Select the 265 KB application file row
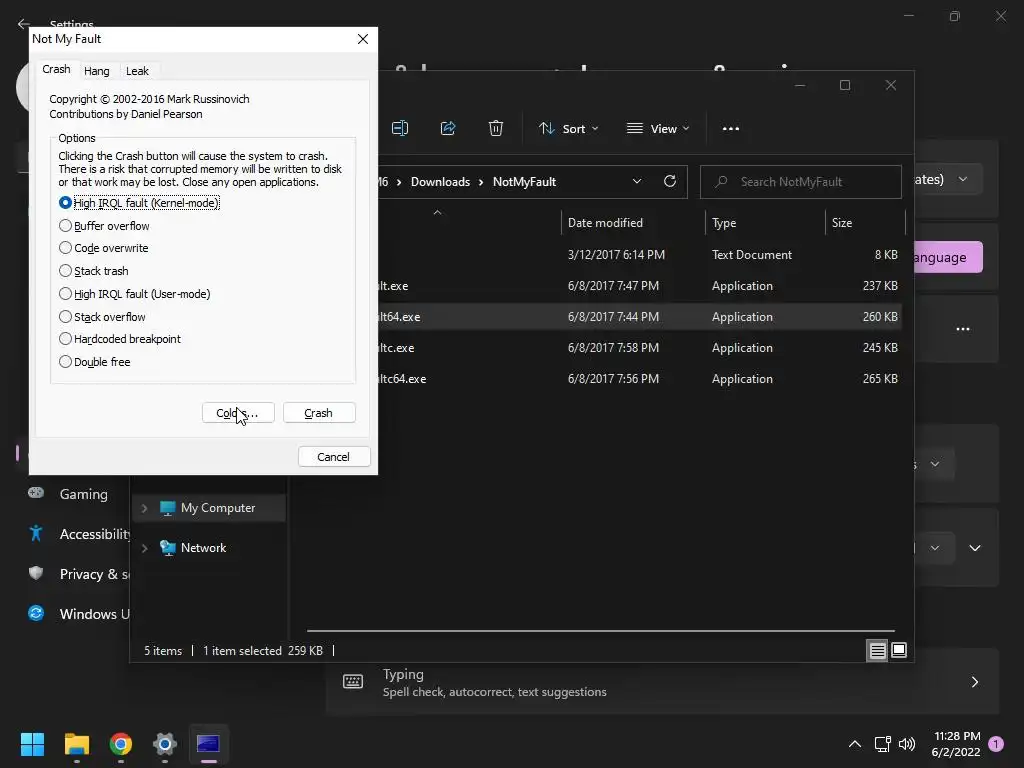Screen dimensions: 1024x768 [x=640, y=379]
